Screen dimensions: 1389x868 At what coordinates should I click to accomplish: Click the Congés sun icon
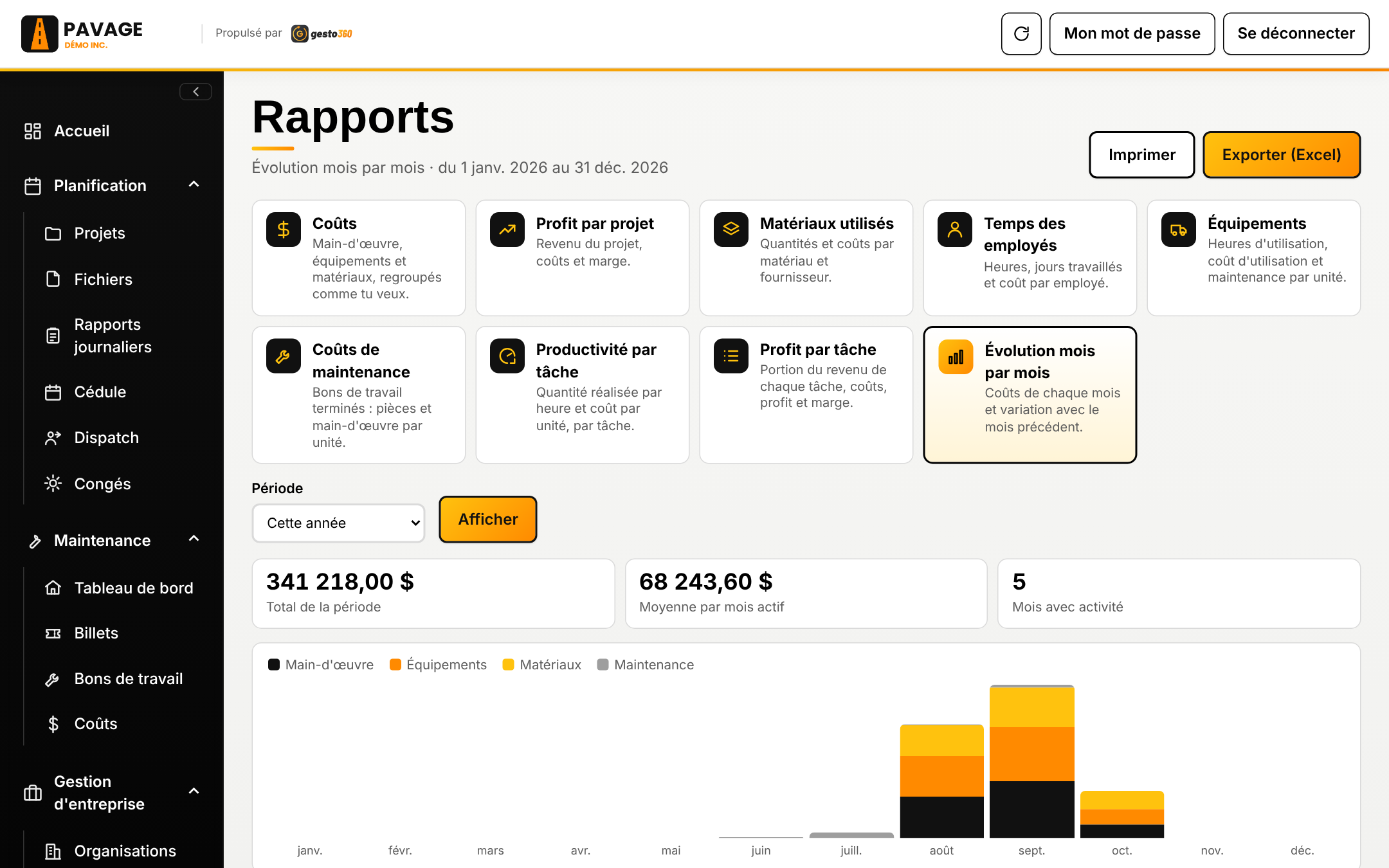point(53,484)
